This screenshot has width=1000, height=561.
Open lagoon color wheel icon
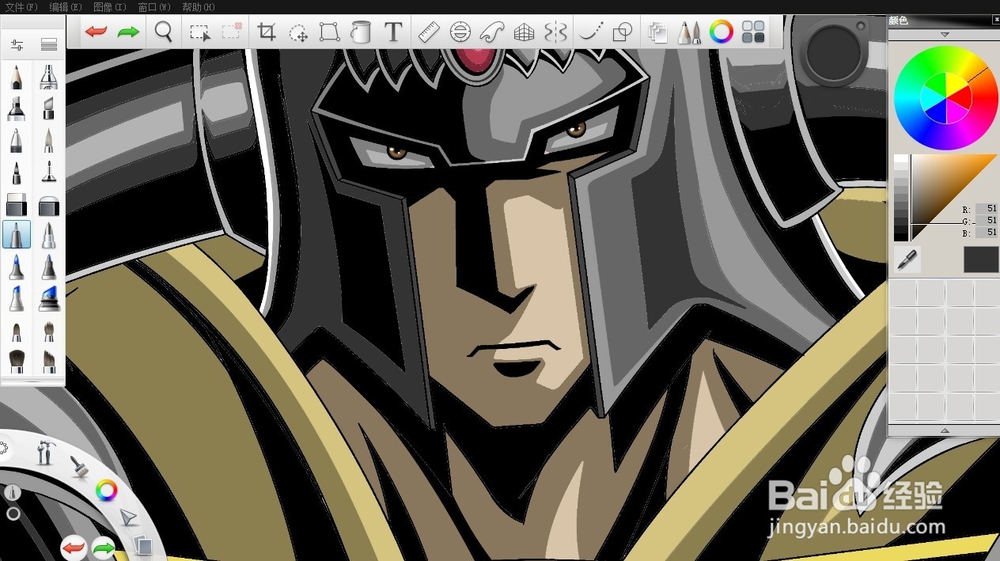tap(106, 490)
